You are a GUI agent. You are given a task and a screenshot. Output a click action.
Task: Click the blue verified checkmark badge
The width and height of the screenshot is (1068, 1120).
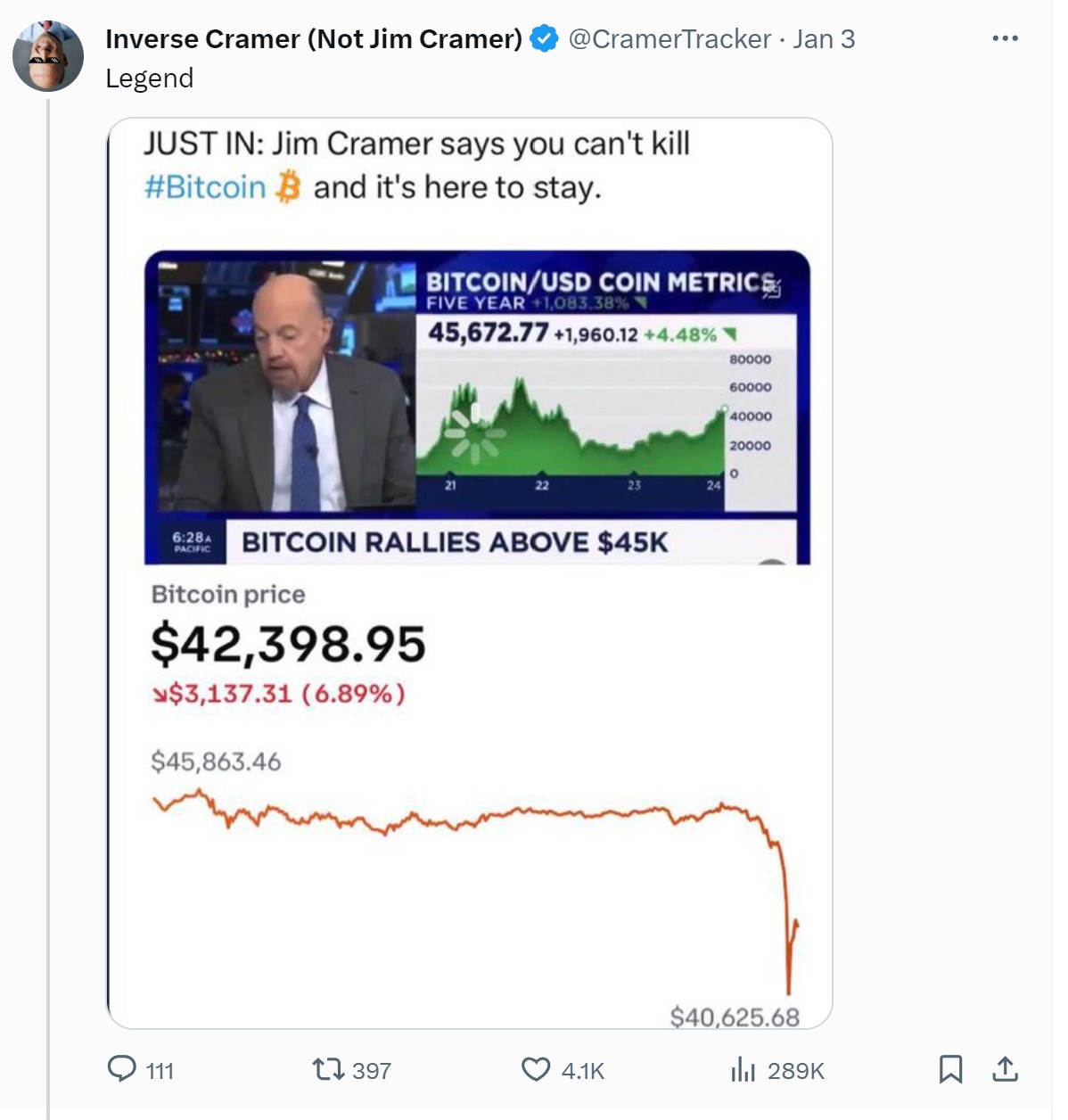tap(544, 39)
